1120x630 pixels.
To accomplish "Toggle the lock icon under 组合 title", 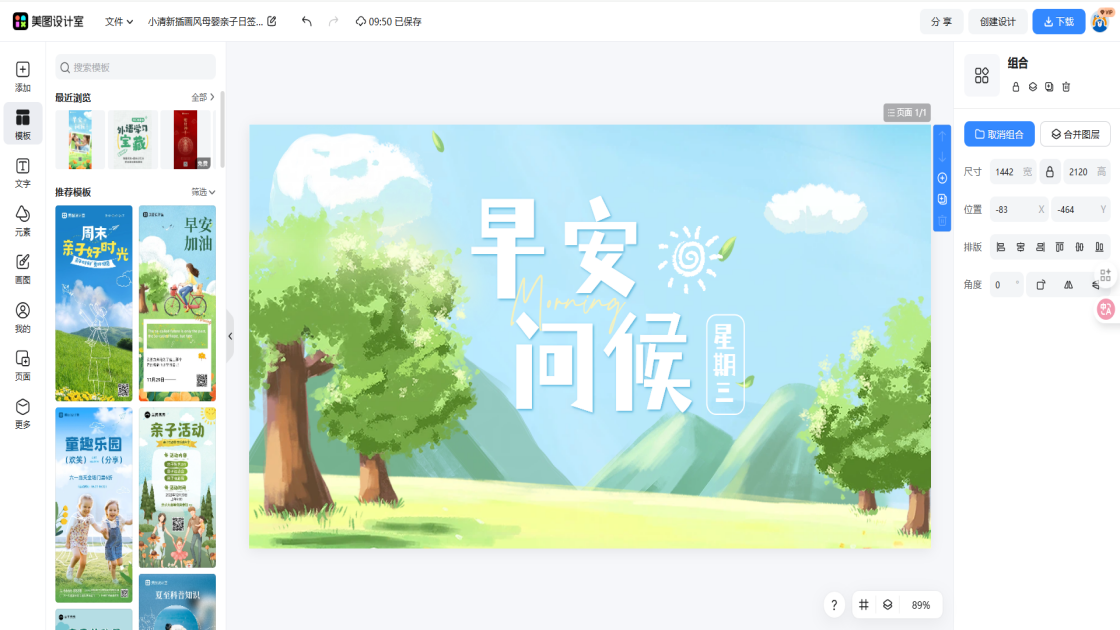I will click(1016, 87).
